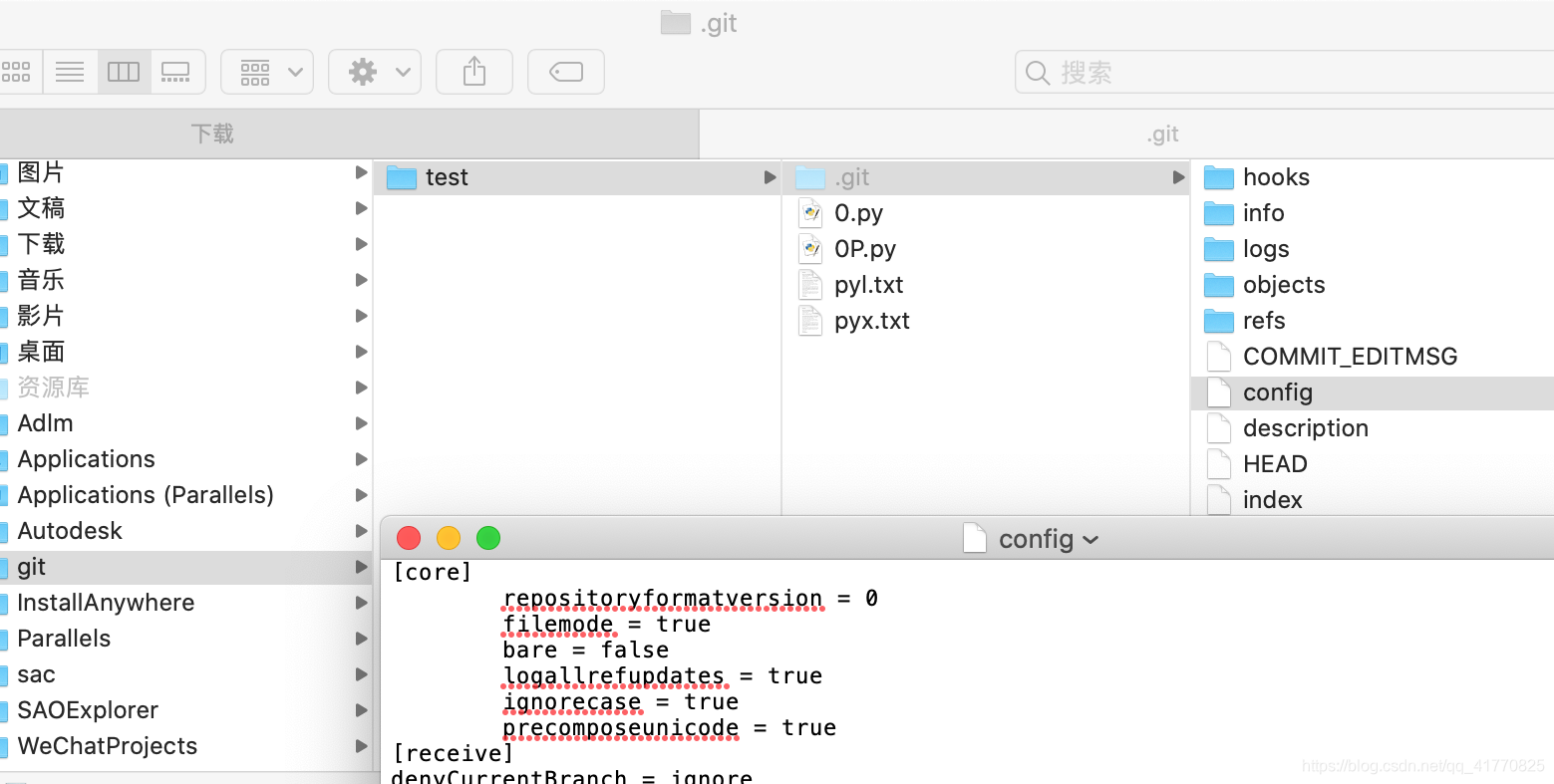The image size is (1554, 784).
Task: Select the greyed 资源库 folder
Action: pyautogui.click(x=185, y=388)
